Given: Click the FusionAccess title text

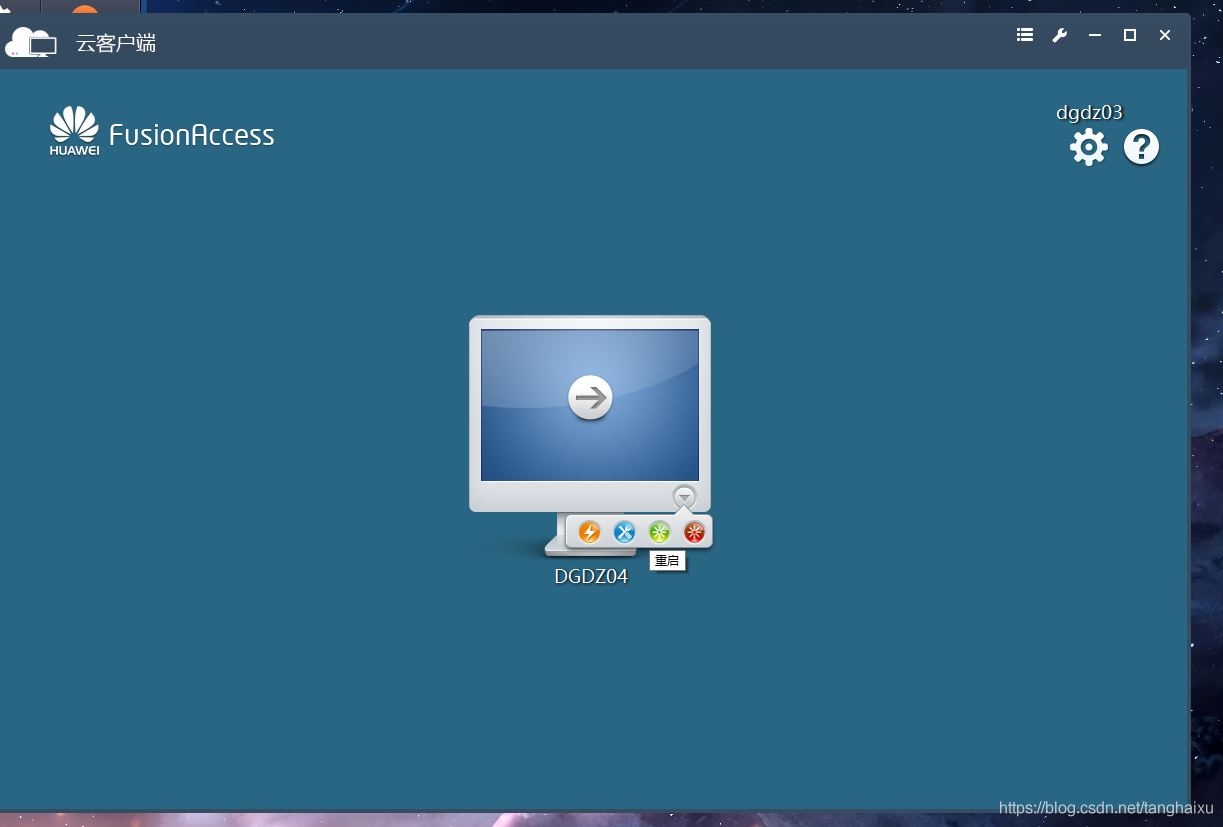Looking at the screenshot, I should pyautogui.click(x=192, y=135).
